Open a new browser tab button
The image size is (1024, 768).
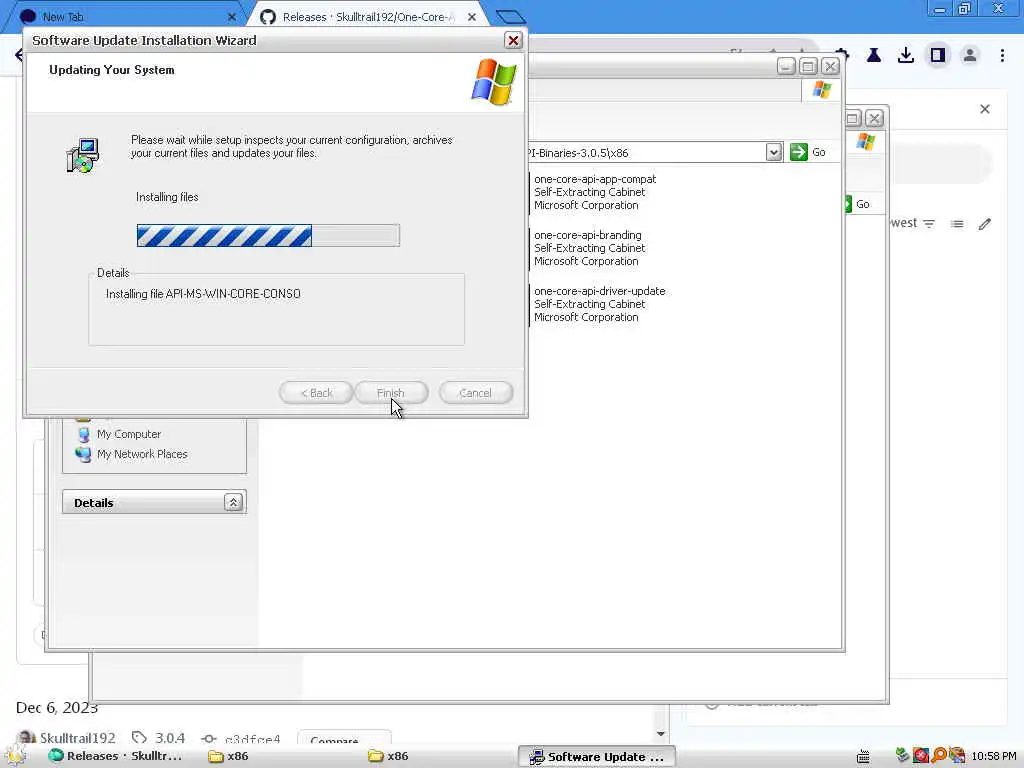[510, 17]
